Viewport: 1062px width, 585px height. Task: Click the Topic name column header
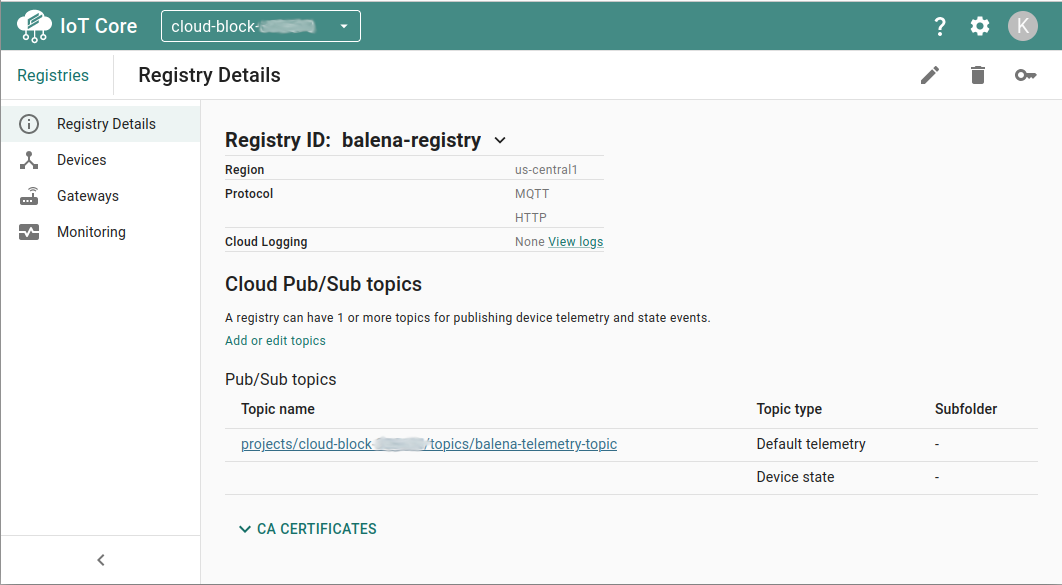278,409
